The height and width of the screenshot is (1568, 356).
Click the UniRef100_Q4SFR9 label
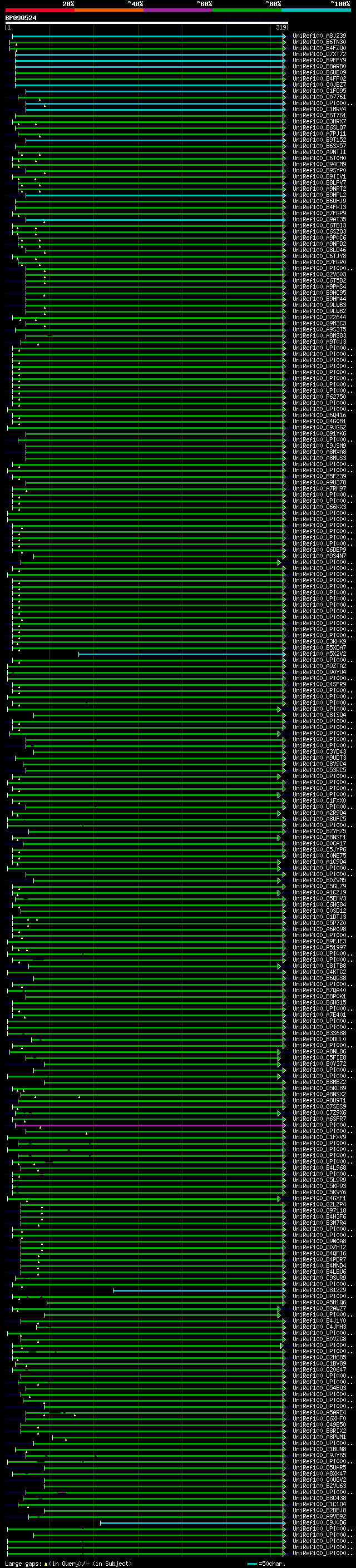(319, 685)
